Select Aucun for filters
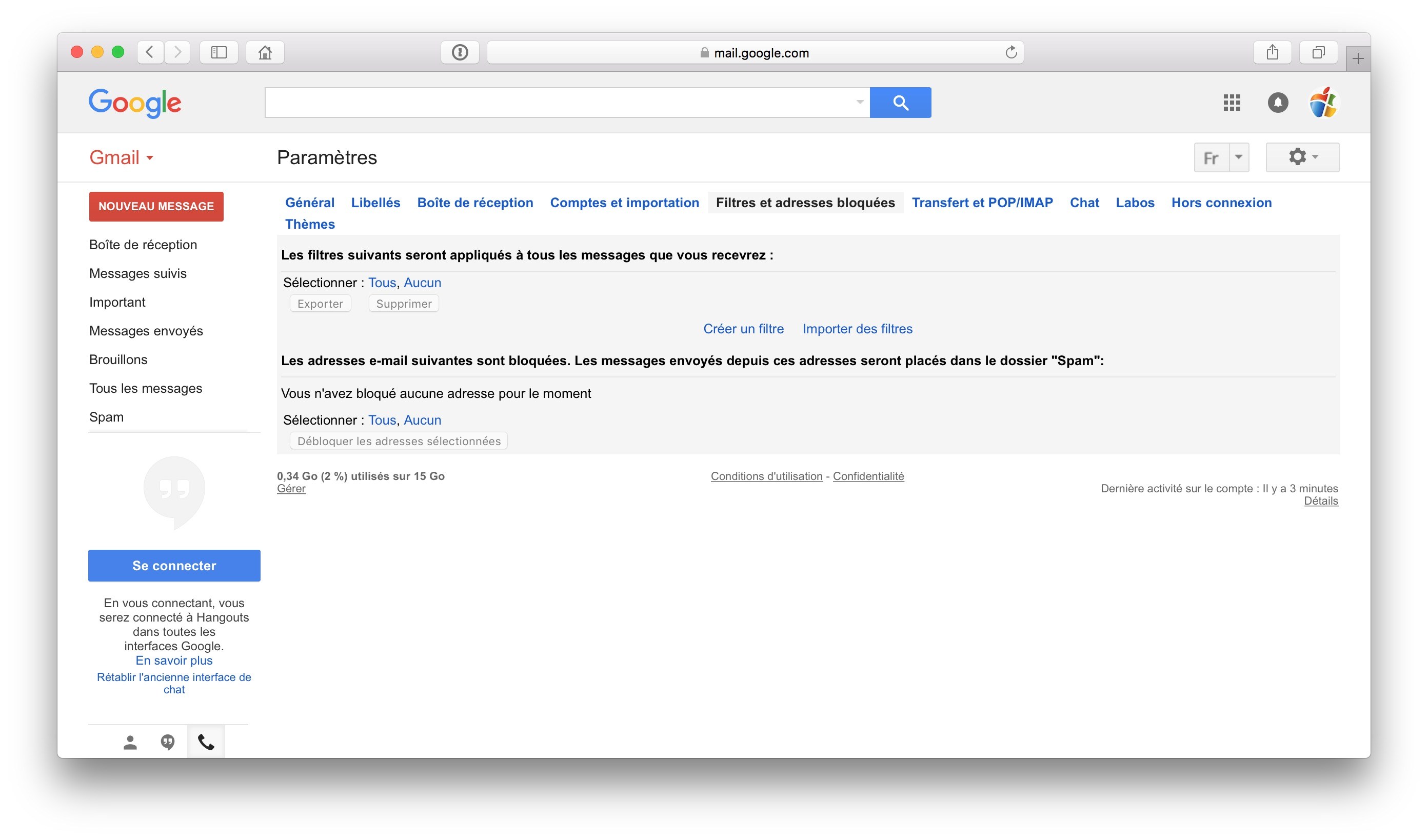Viewport: 1428px width, 840px height. pos(422,283)
